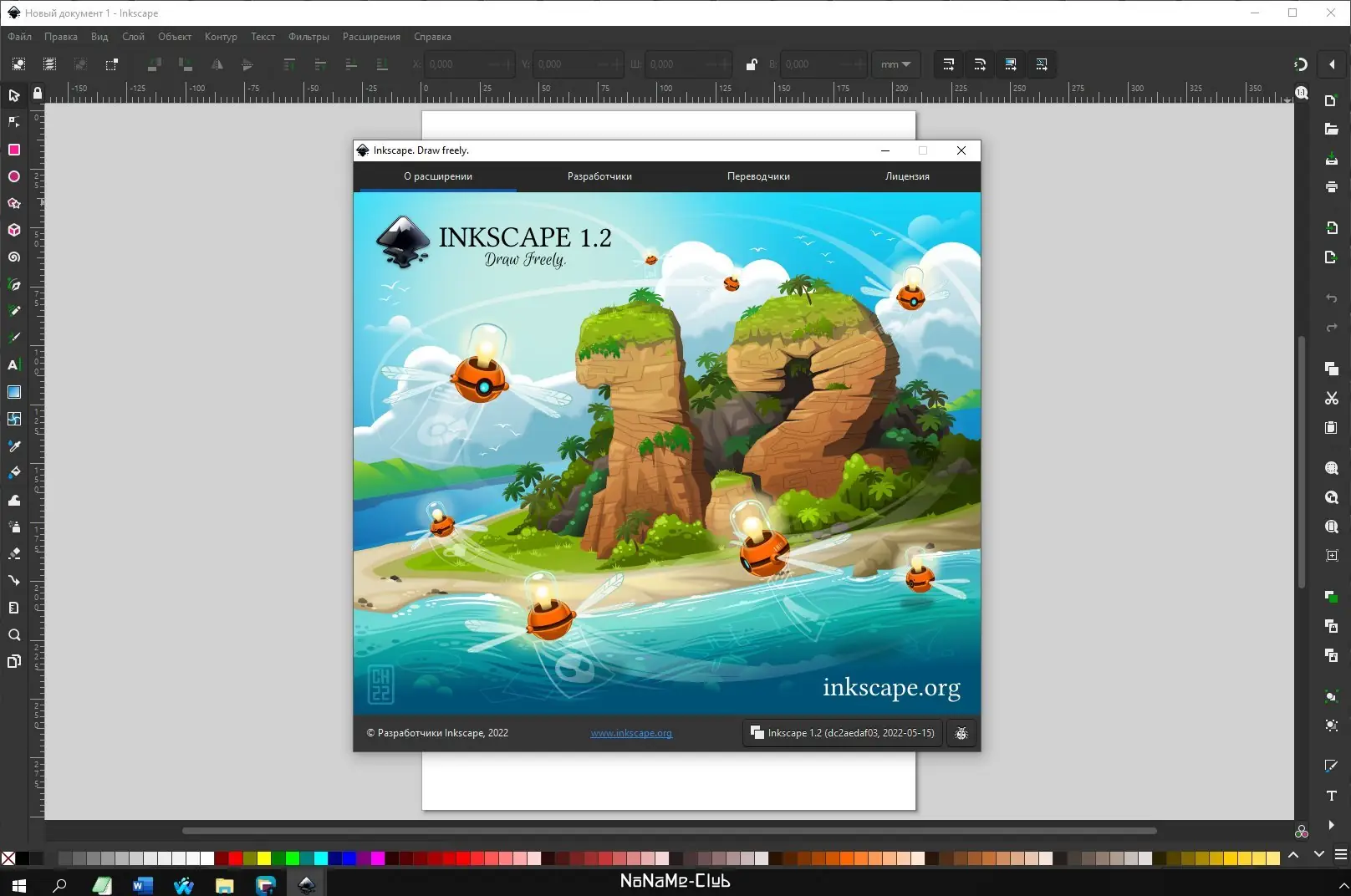Toggle color-managed display mode
The width and height of the screenshot is (1351, 896).
[x=1301, y=832]
